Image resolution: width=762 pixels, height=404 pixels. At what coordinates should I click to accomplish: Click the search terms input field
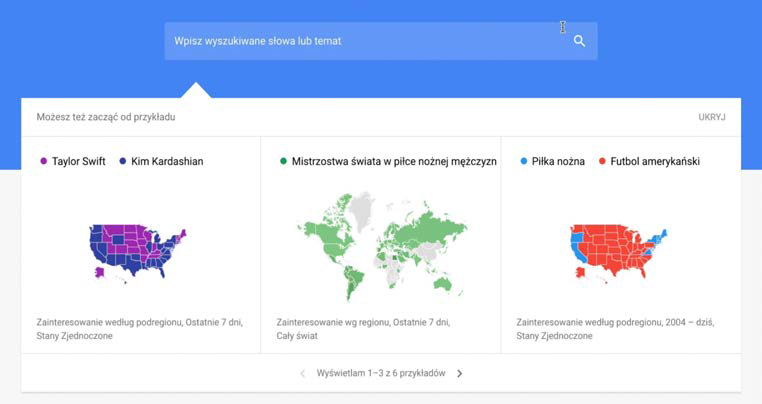pyautogui.click(x=360, y=41)
